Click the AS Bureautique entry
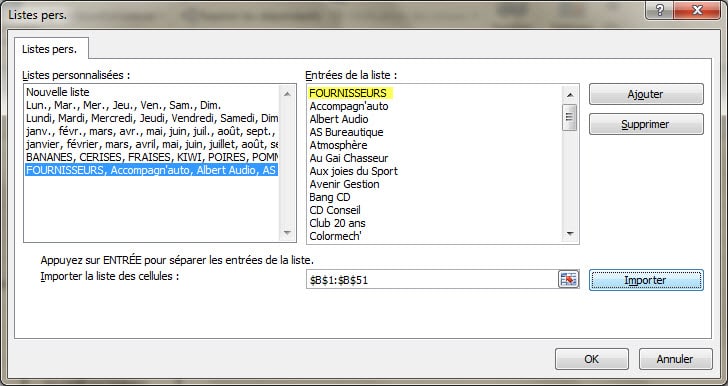The width and height of the screenshot is (728, 386). point(346,132)
